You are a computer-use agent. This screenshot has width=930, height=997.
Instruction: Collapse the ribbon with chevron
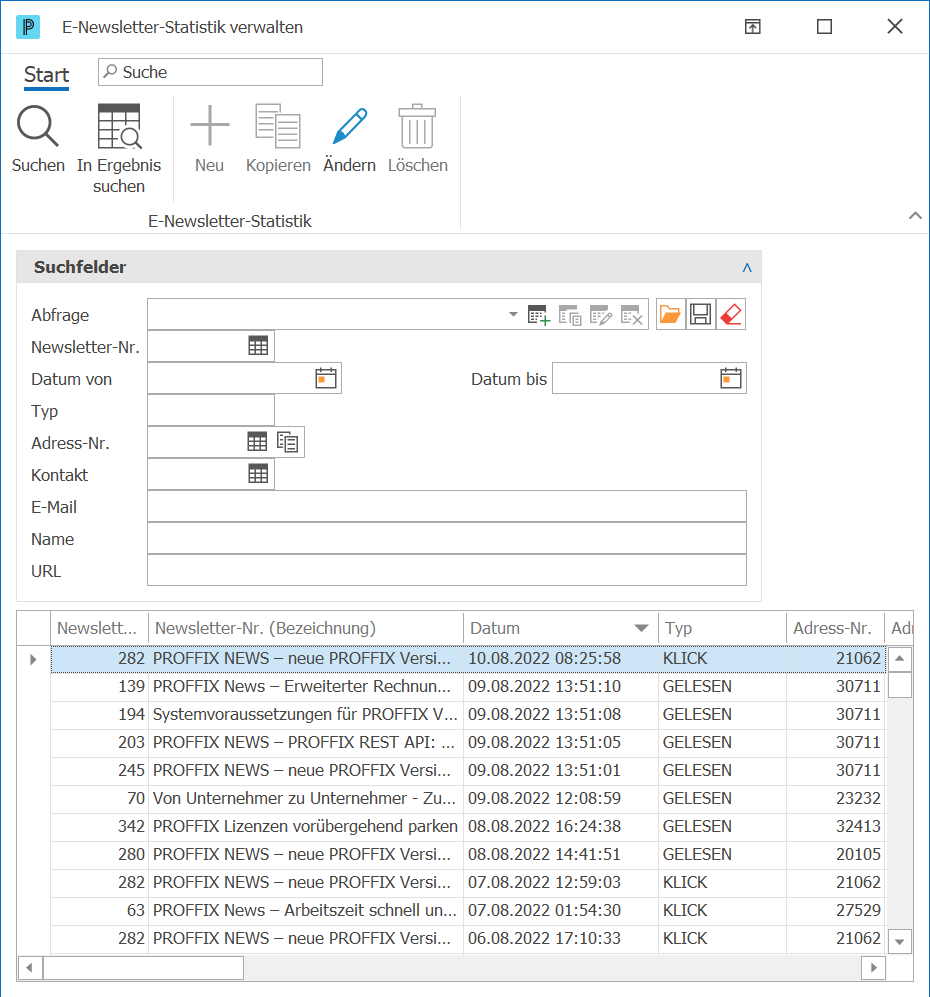(915, 216)
